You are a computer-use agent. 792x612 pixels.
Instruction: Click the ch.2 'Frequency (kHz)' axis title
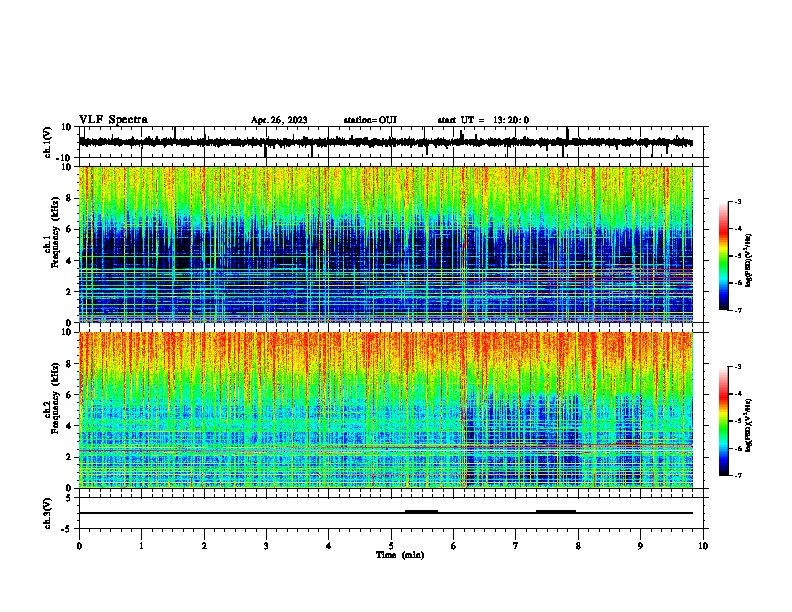pyautogui.click(x=56, y=398)
